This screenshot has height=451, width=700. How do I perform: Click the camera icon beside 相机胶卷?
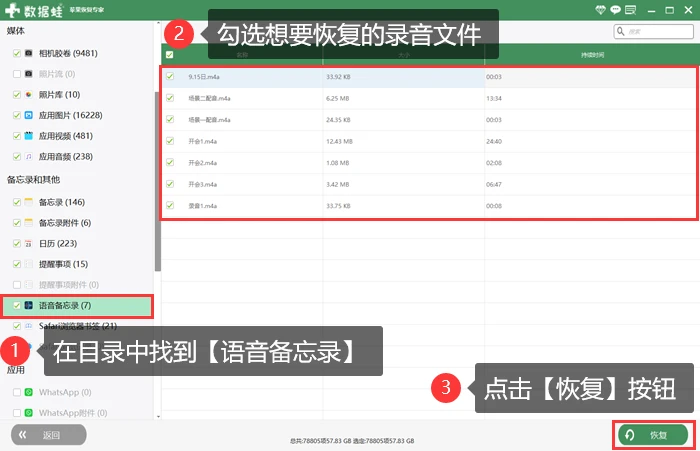click(29, 53)
